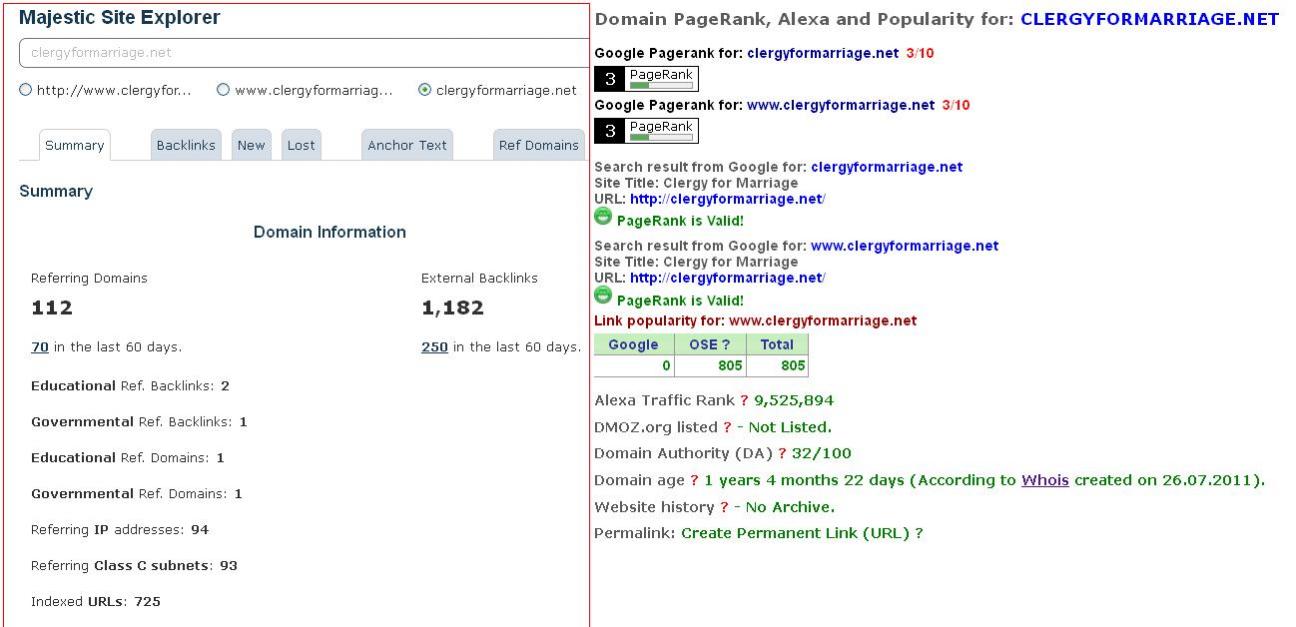Open the Anchor Text tab
1296x627 pixels.
pos(407,145)
